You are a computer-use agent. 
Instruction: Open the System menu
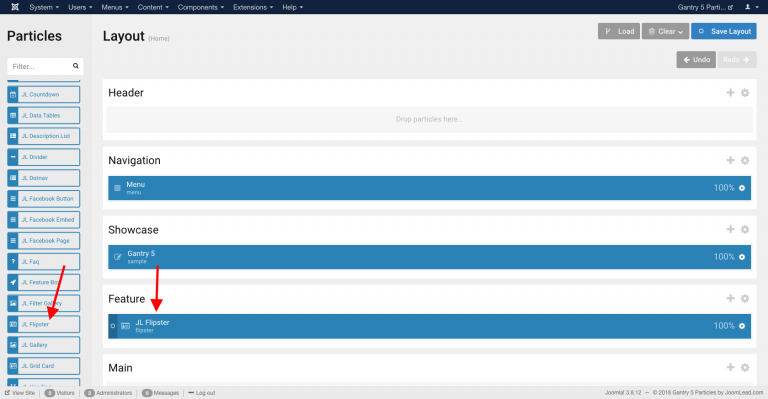coord(44,7)
